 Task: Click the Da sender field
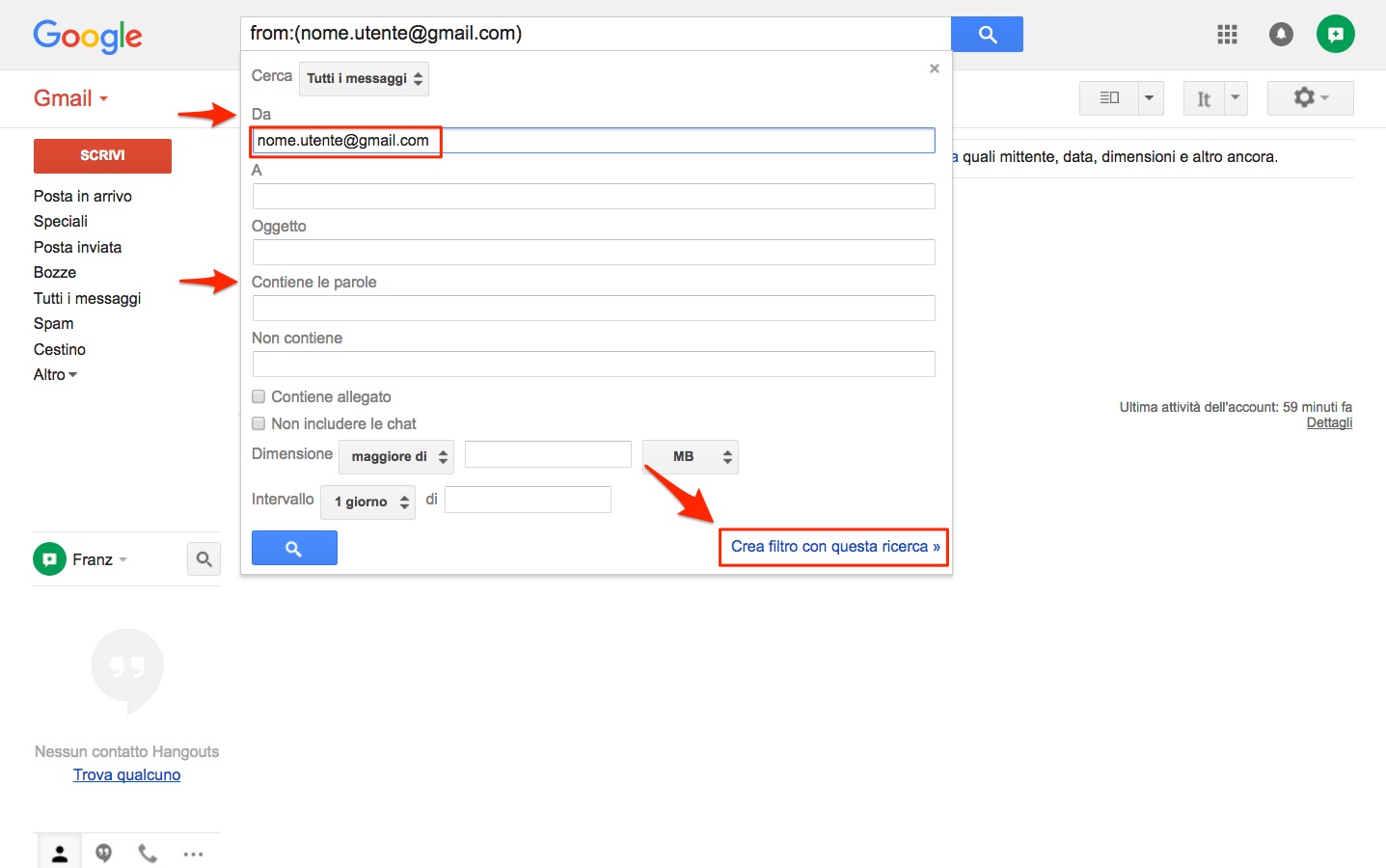593,141
